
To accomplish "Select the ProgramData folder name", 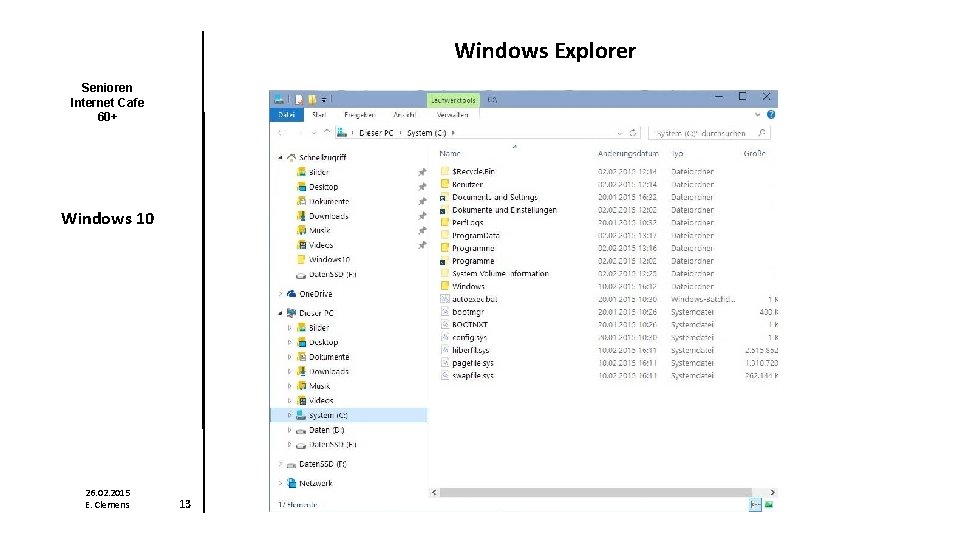I will (x=476, y=235).
